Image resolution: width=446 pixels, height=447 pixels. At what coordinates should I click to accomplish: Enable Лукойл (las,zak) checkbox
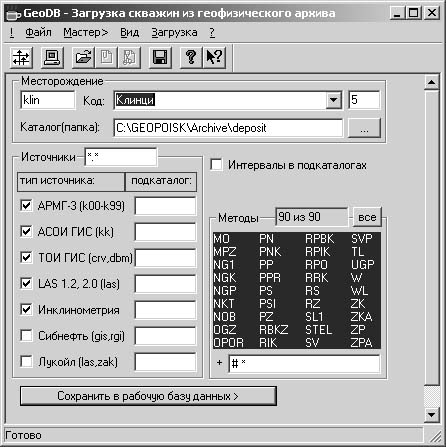point(26,361)
